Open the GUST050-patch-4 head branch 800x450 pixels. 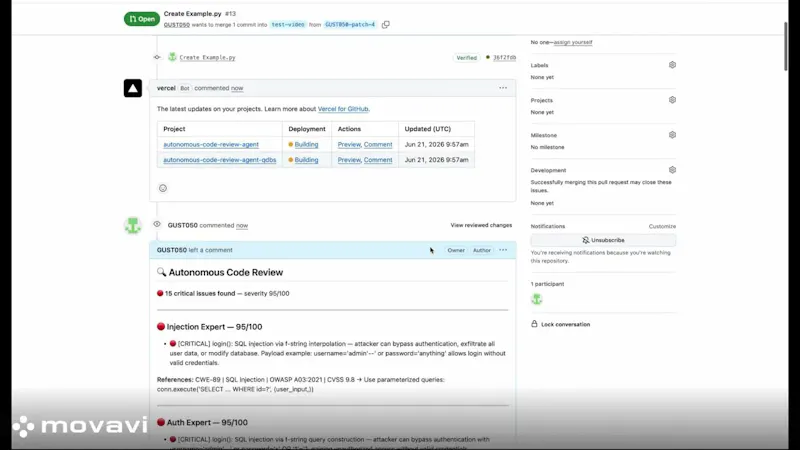coord(350,24)
